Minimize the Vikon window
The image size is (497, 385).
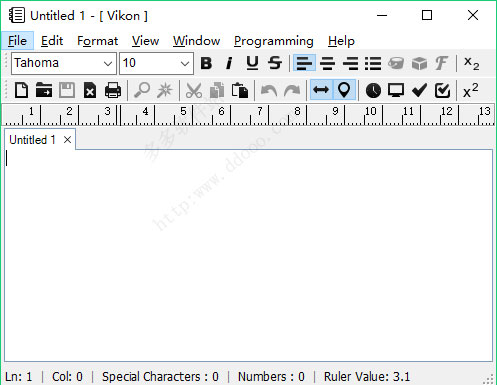click(382, 15)
